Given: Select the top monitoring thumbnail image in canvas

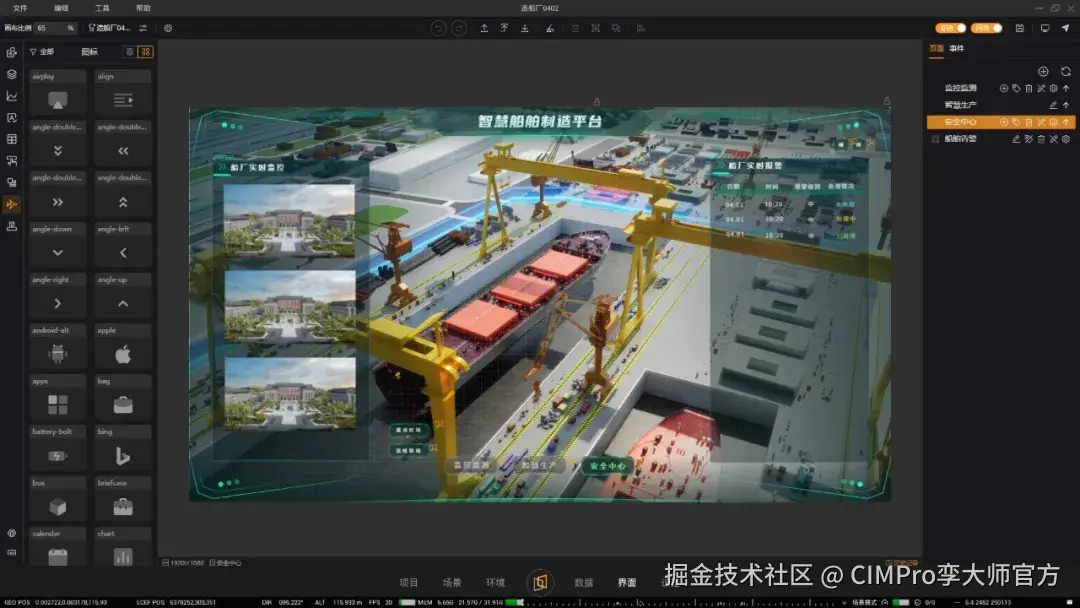Looking at the screenshot, I should point(289,221).
